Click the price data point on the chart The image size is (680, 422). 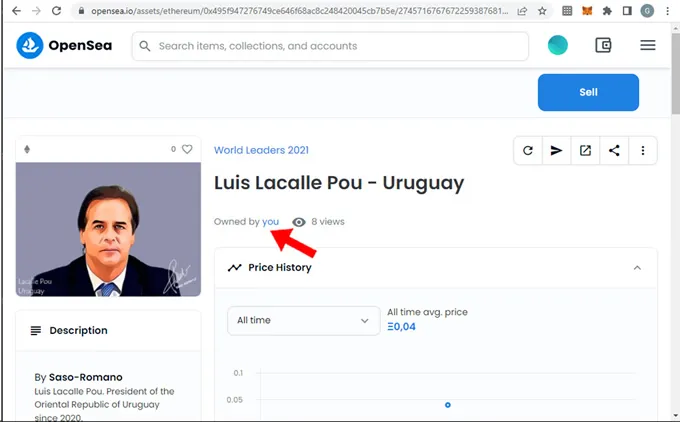447,405
